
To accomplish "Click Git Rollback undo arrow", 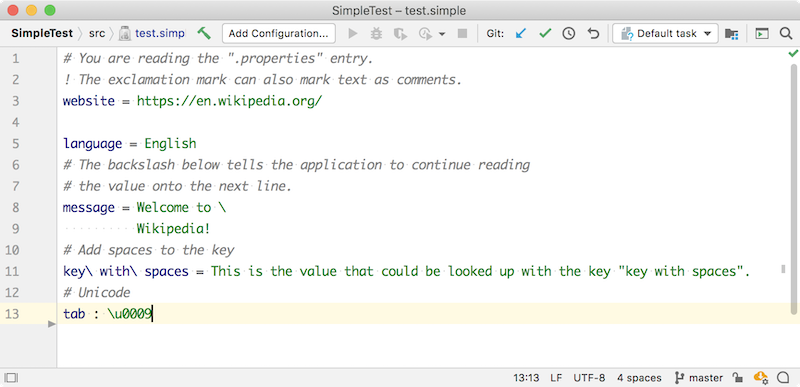I will [x=593, y=34].
